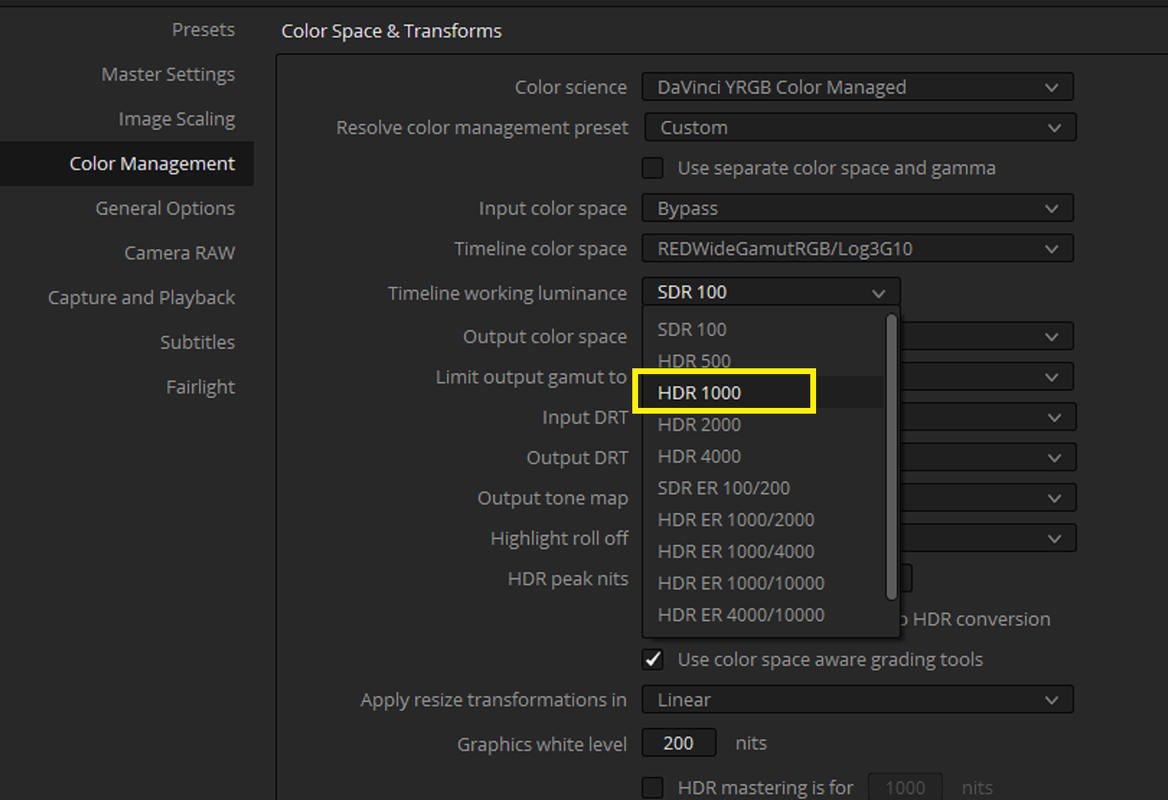Switch to Capture and Playback settings
The height and width of the screenshot is (800, 1168).
tap(142, 298)
